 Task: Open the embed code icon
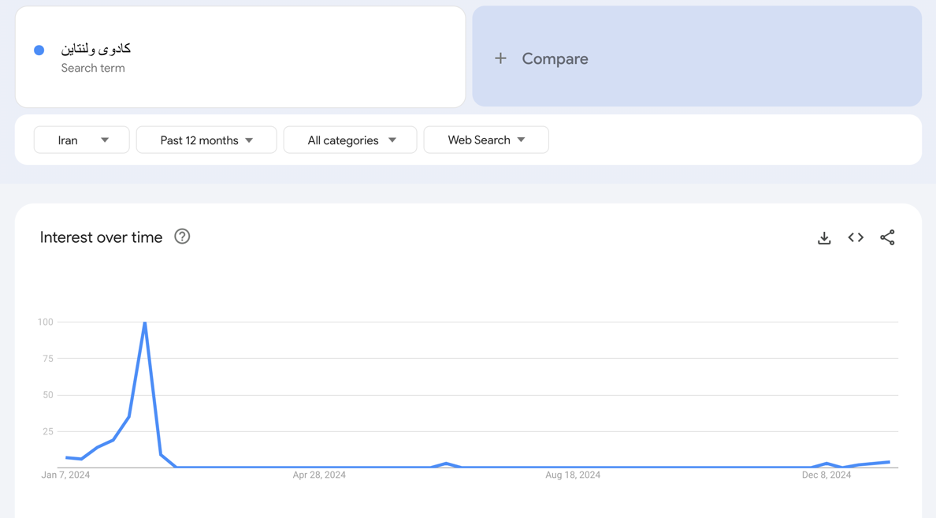point(856,238)
